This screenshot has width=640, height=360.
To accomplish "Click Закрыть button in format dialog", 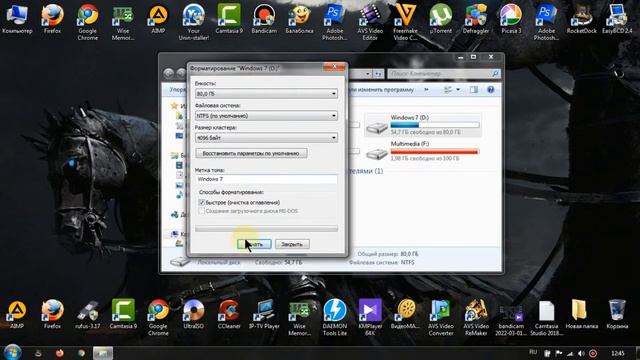I will pyautogui.click(x=292, y=244).
